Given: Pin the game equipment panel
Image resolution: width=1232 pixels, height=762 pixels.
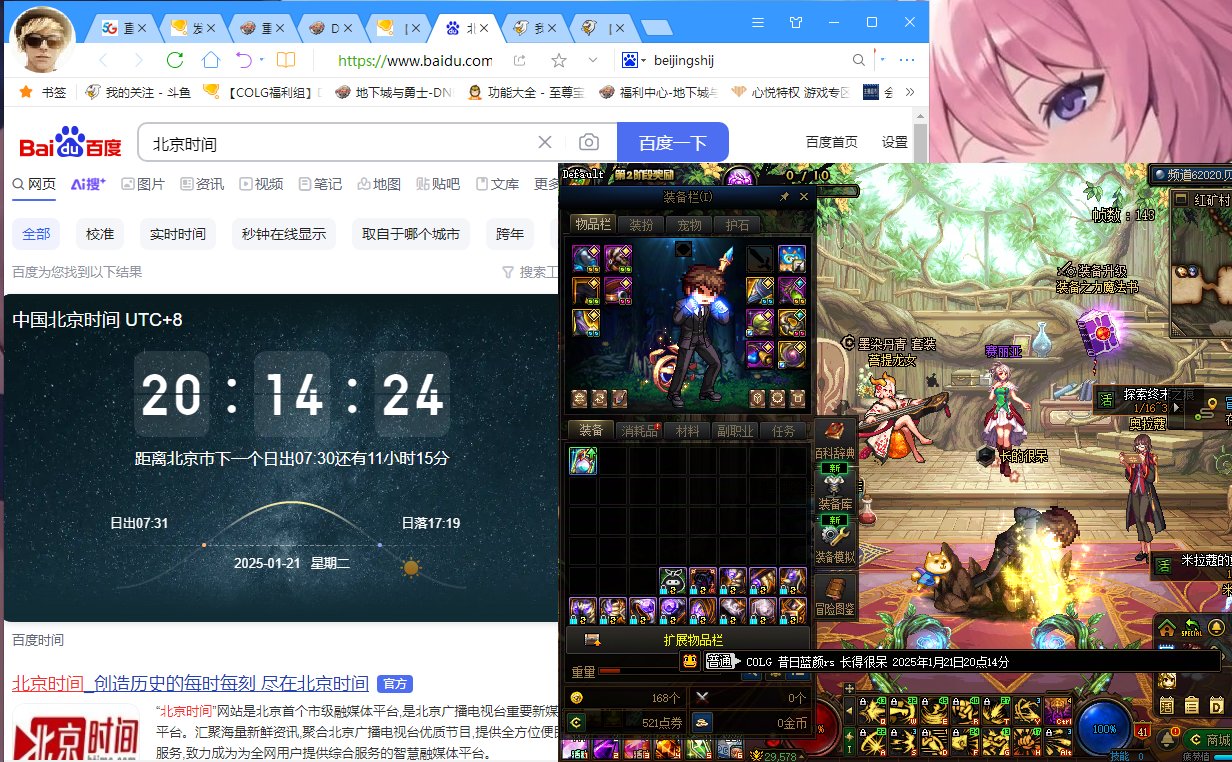Looking at the screenshot, I should pyautogui.click(x=784, y=197).
